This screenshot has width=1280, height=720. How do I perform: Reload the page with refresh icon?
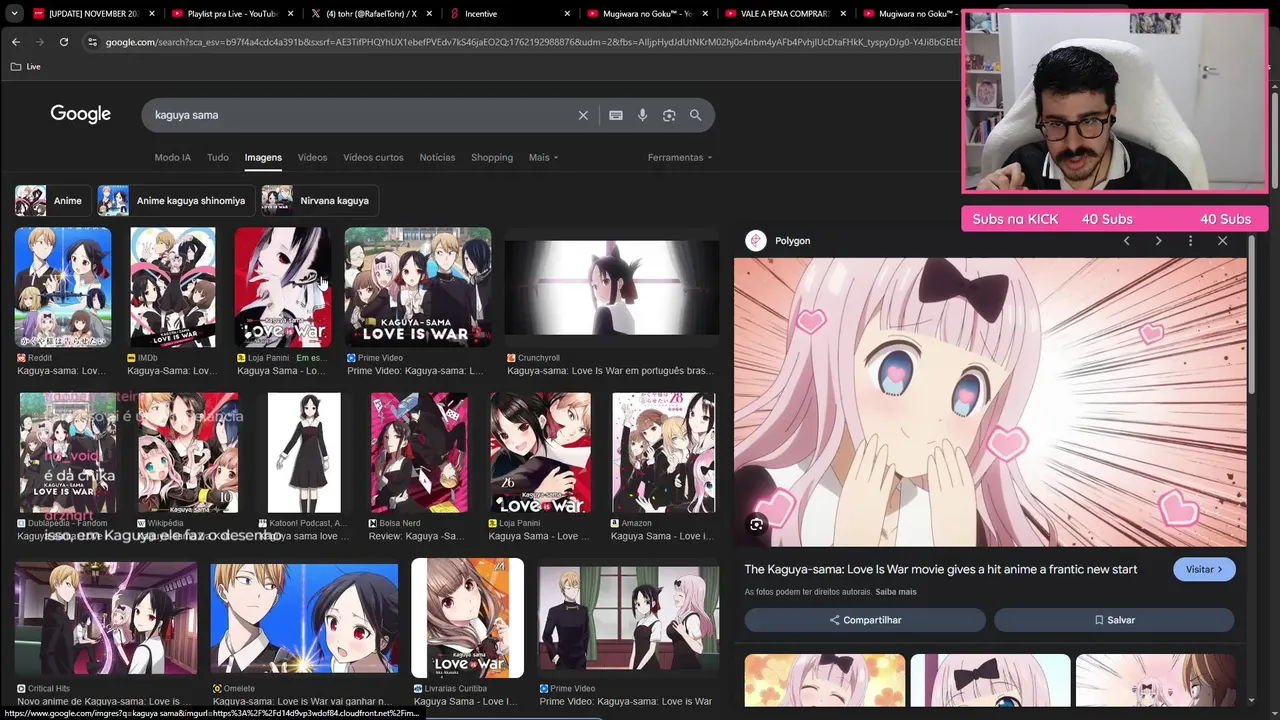(x=64, y=42)
